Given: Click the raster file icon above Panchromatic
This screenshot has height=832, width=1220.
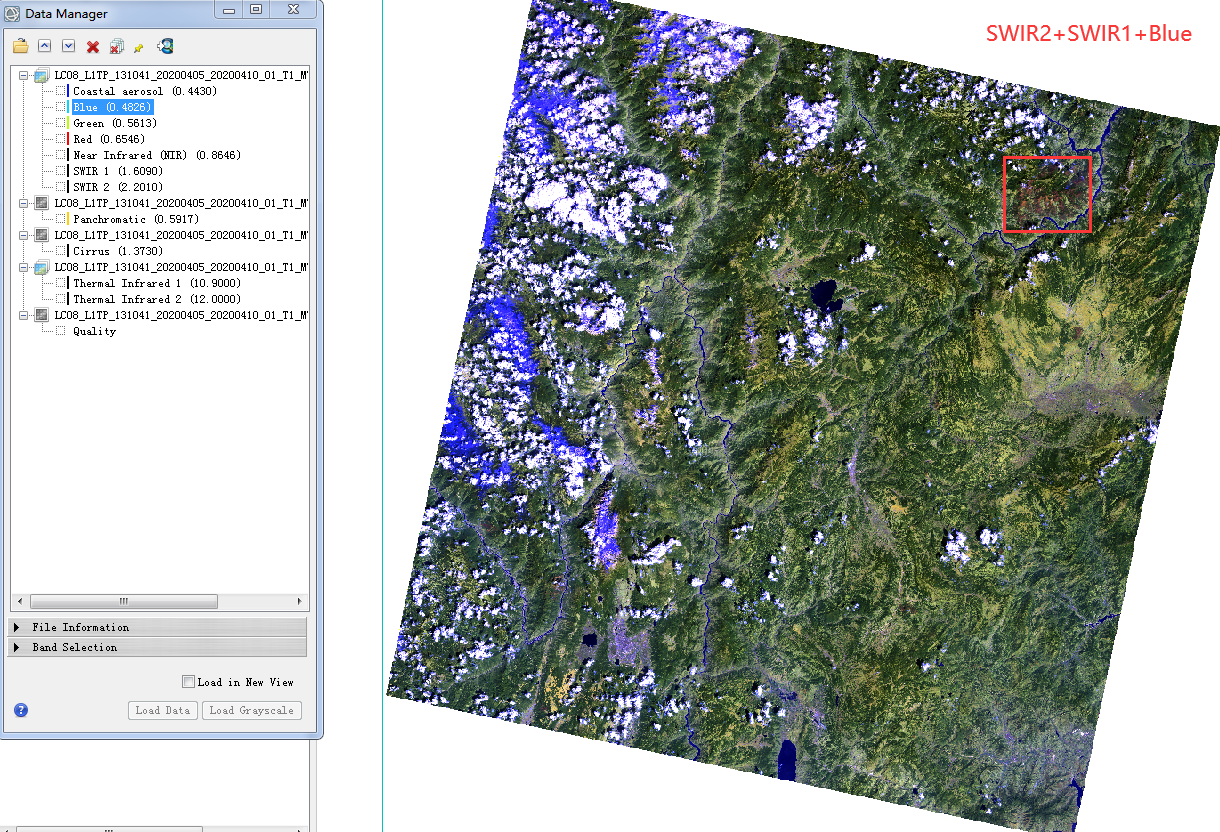Looking at the screenshot, I should (x=42, y=203).
